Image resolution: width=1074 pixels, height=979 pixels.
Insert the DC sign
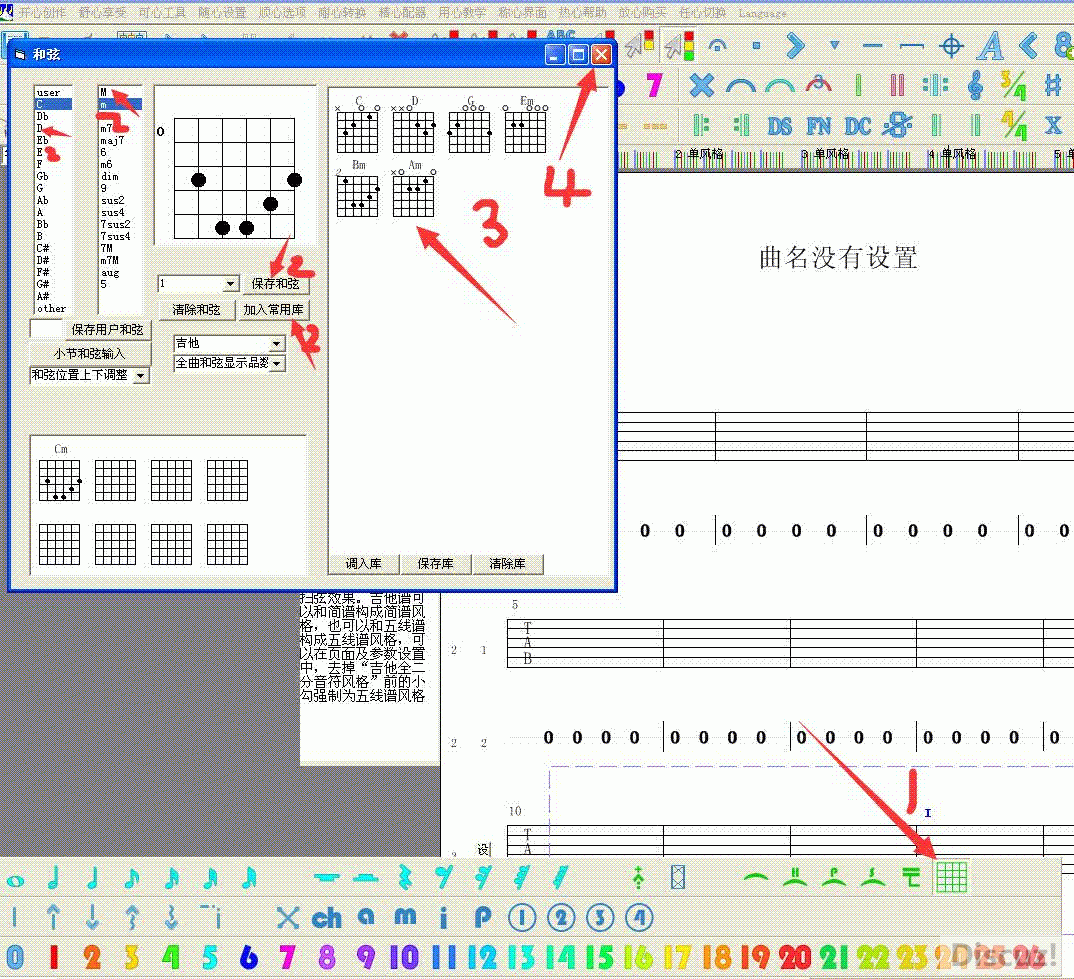858,126
